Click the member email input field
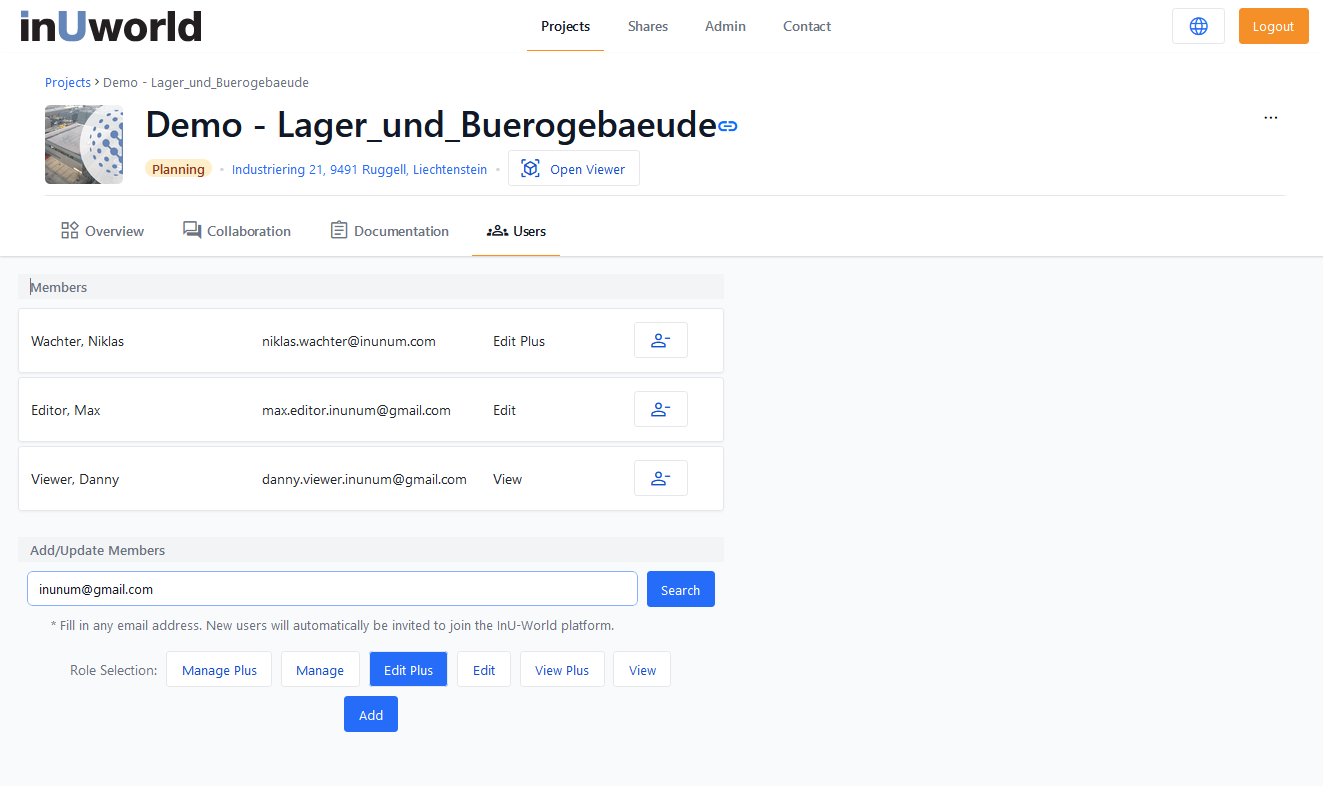 [332, 589]
